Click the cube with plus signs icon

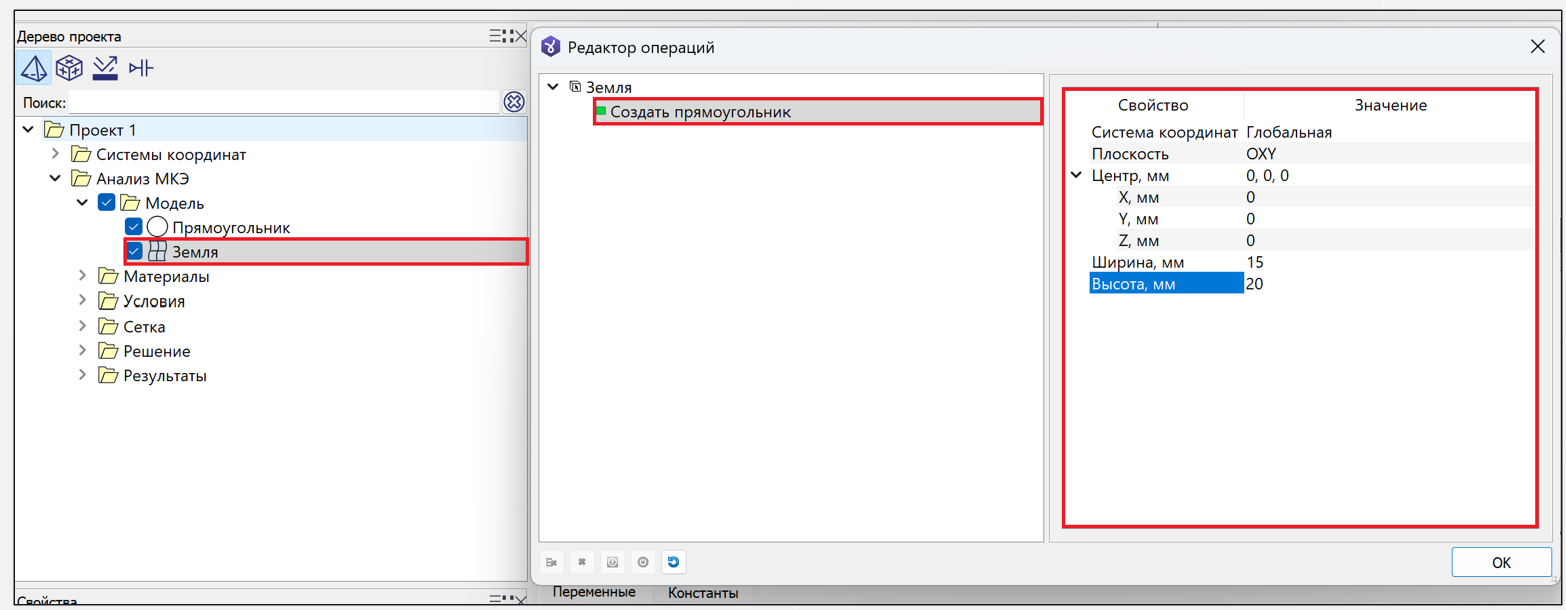69,68
